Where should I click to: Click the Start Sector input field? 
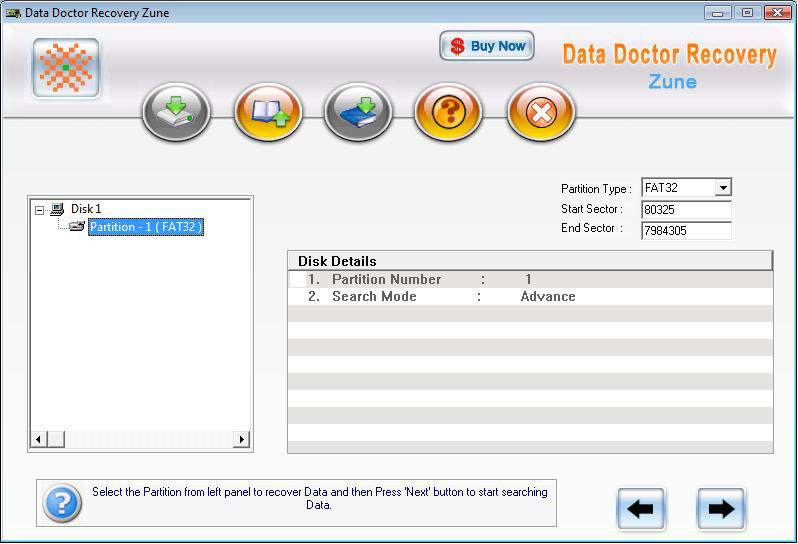pos(686,210)
